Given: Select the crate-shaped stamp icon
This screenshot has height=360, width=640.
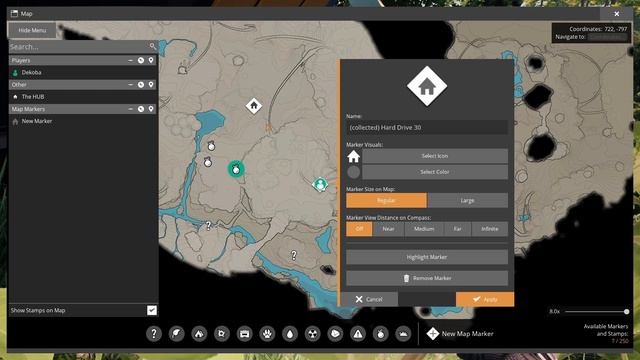Looking at the screenshot, I should pos(222,334).
